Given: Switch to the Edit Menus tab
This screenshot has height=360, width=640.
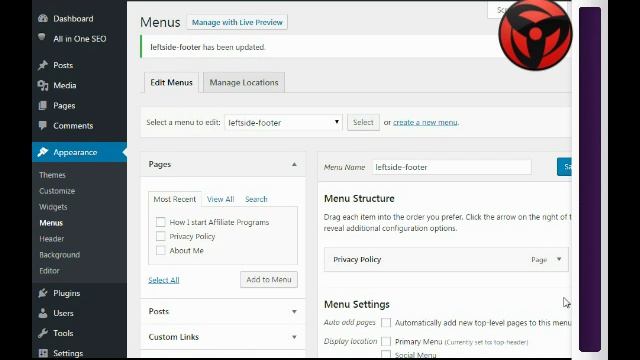Looking at the screenshot, I should tap(171, 82).
